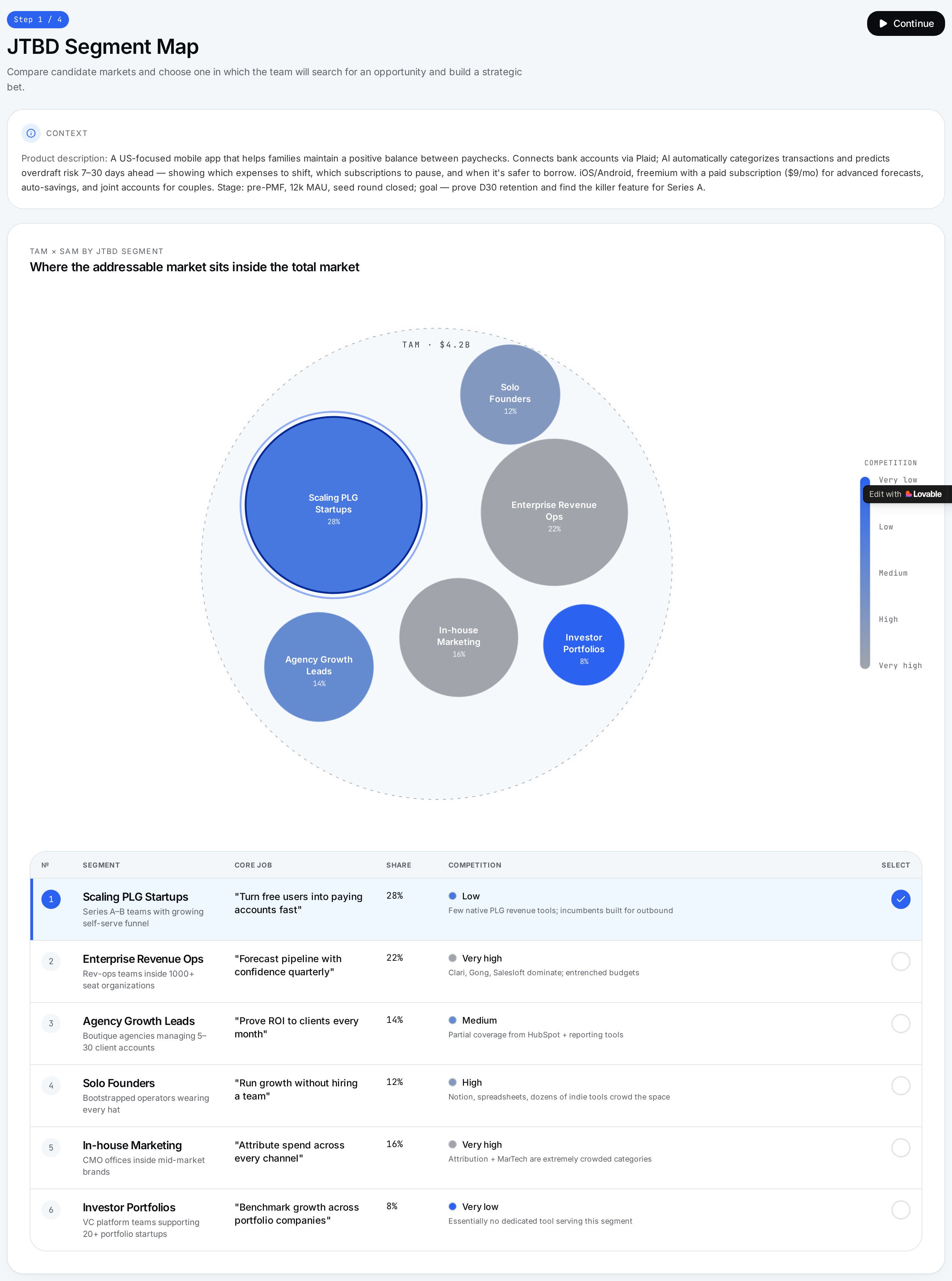The width and height of the screenshot is (952, 1281).
Task: Select the Solo Founders radio button
Action: 901,1086
